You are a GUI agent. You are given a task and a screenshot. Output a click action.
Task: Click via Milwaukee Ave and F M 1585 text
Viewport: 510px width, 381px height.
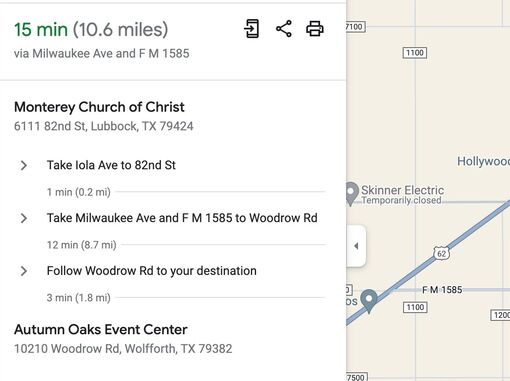[102, 53]
